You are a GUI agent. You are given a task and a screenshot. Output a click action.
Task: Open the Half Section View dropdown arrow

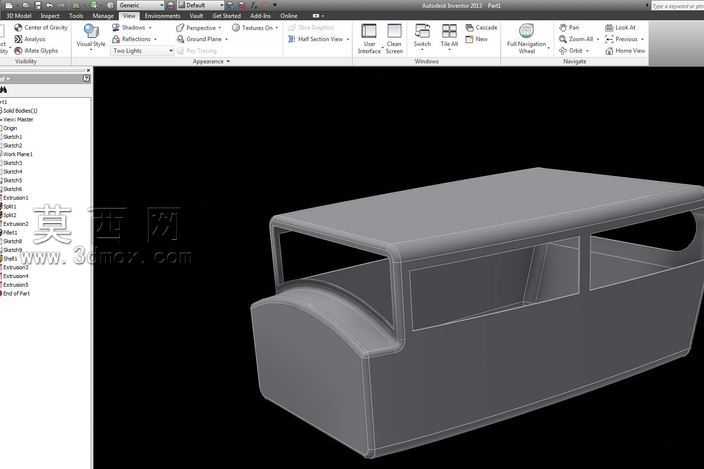(348, 39)
